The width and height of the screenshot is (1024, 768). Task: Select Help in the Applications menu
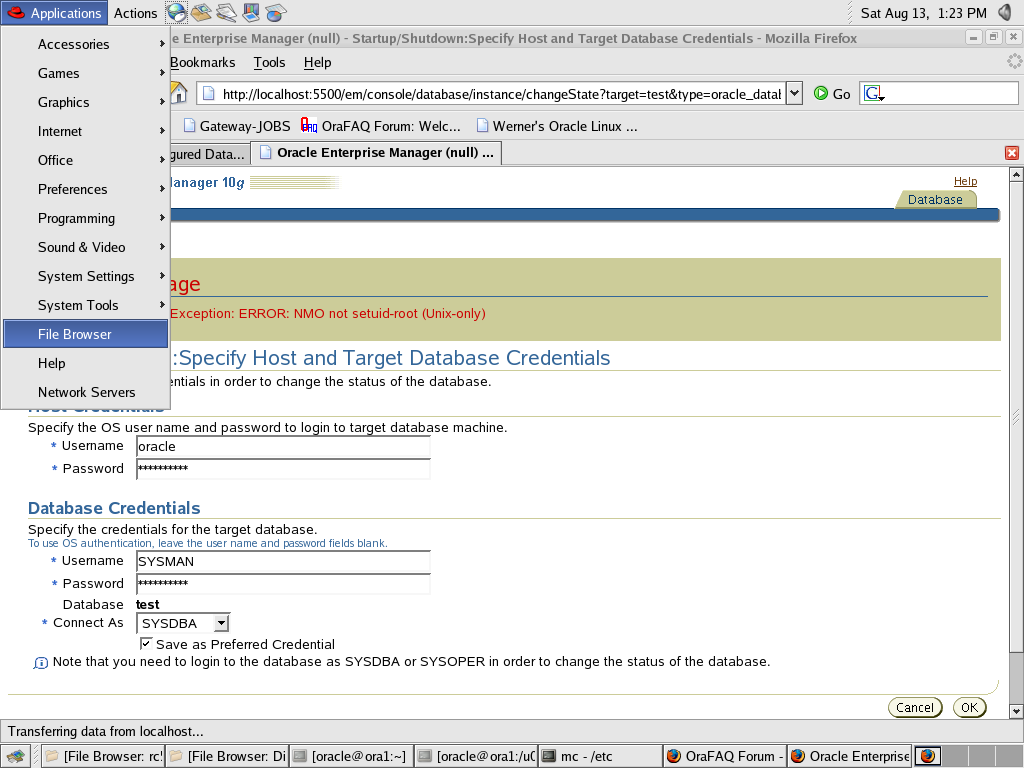(86, 363)
